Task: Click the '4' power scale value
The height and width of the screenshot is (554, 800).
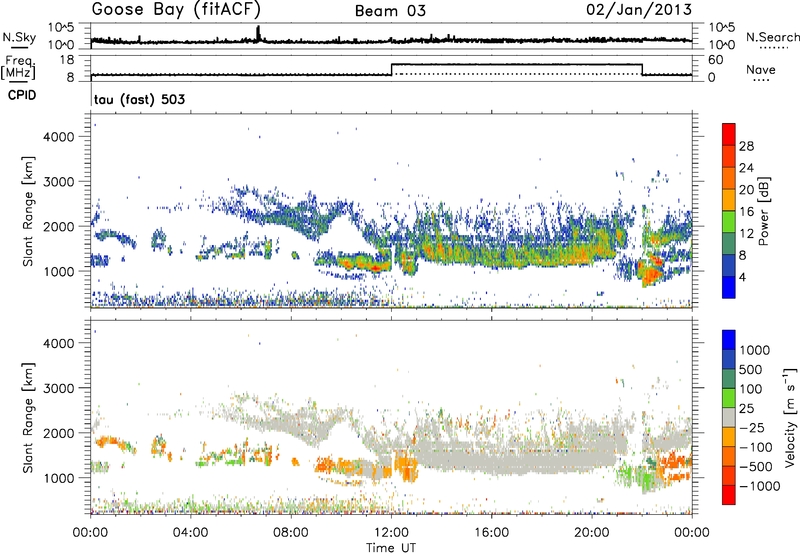Action: coord(742,277)
